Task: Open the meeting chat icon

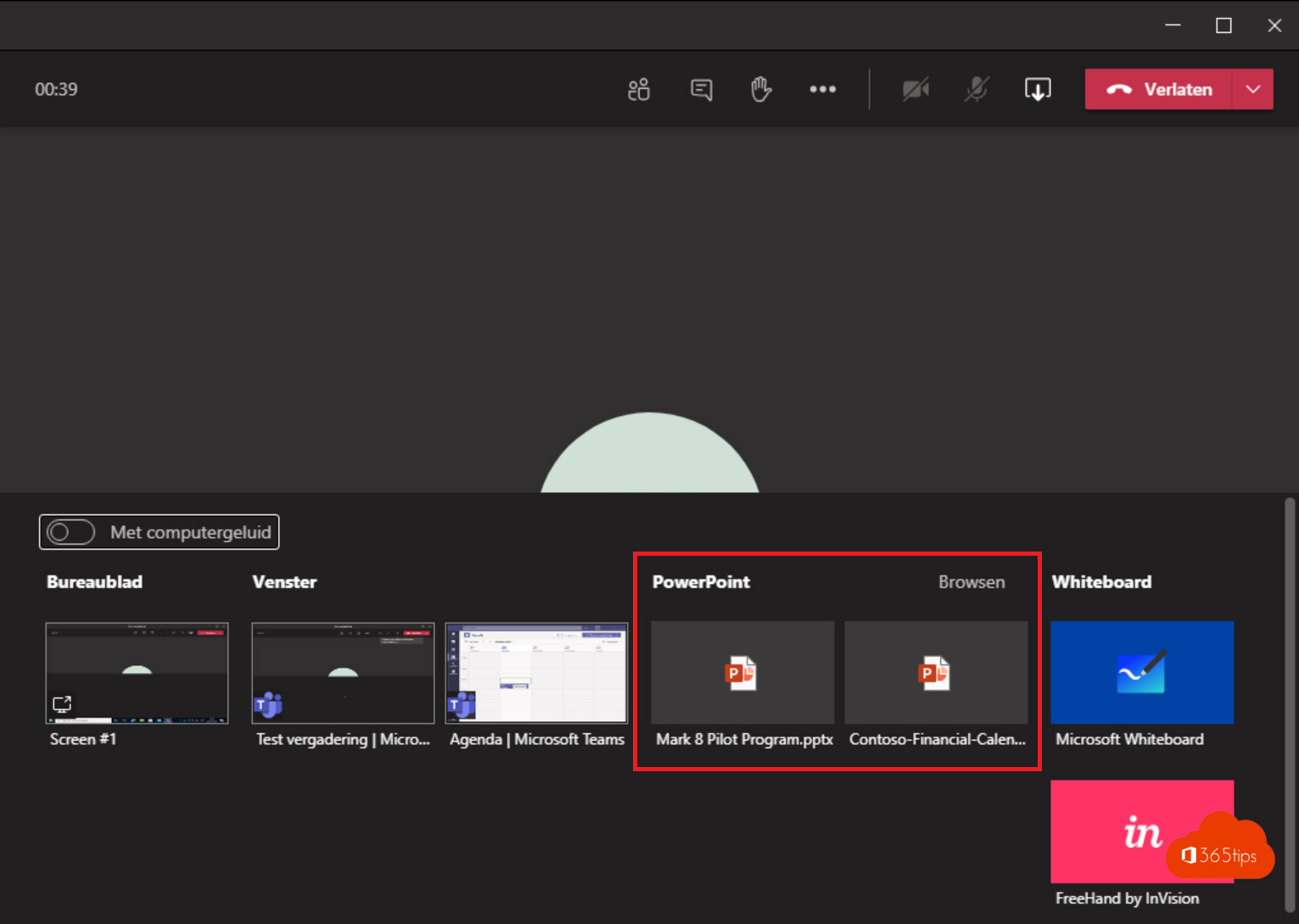Action: pos(701,89)
